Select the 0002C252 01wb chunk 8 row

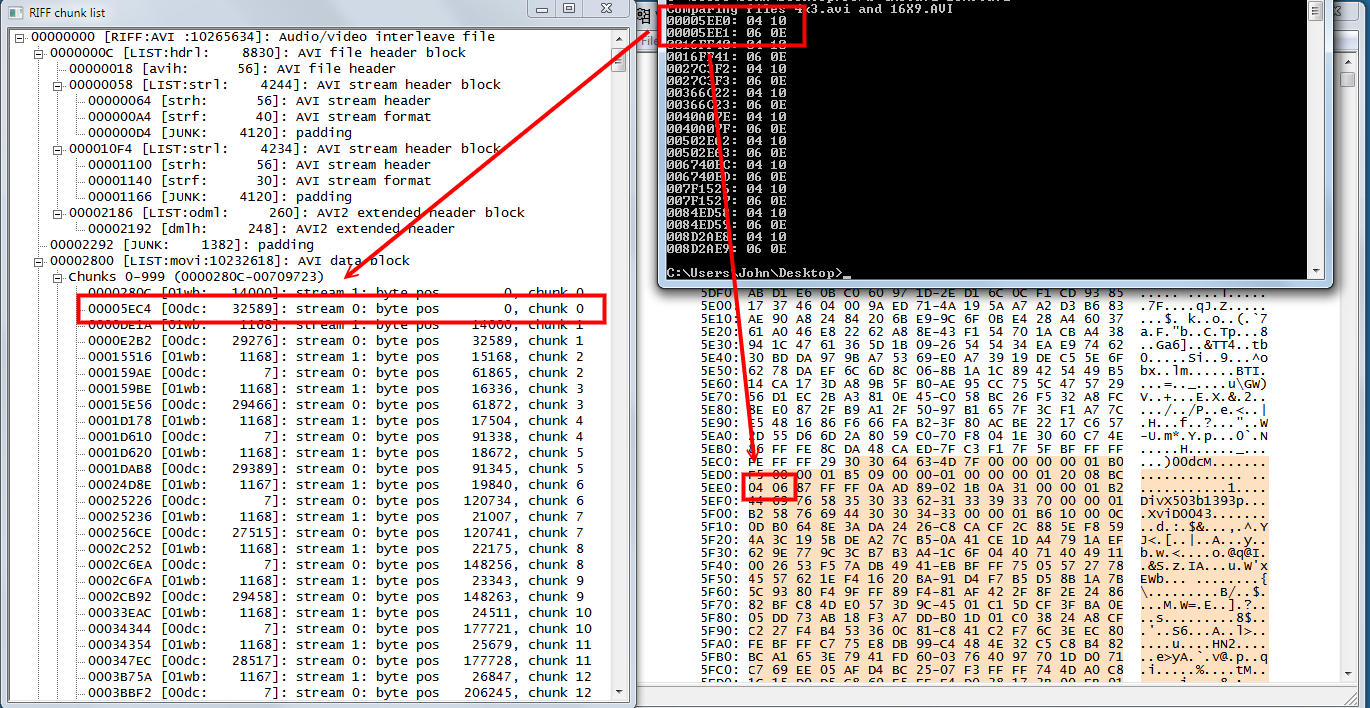[336, 549]
